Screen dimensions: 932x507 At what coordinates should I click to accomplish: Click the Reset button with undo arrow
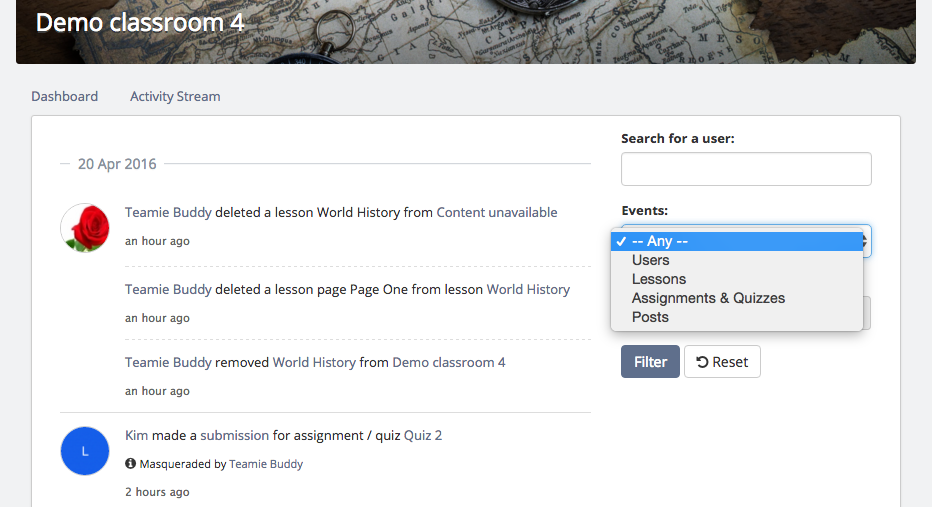click(722, 361)
